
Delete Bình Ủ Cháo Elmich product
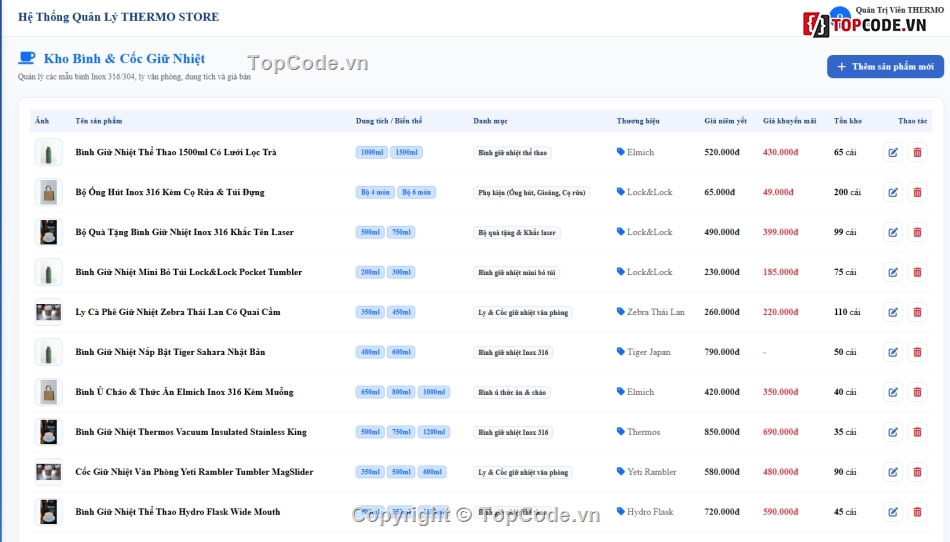pos(917,392)
